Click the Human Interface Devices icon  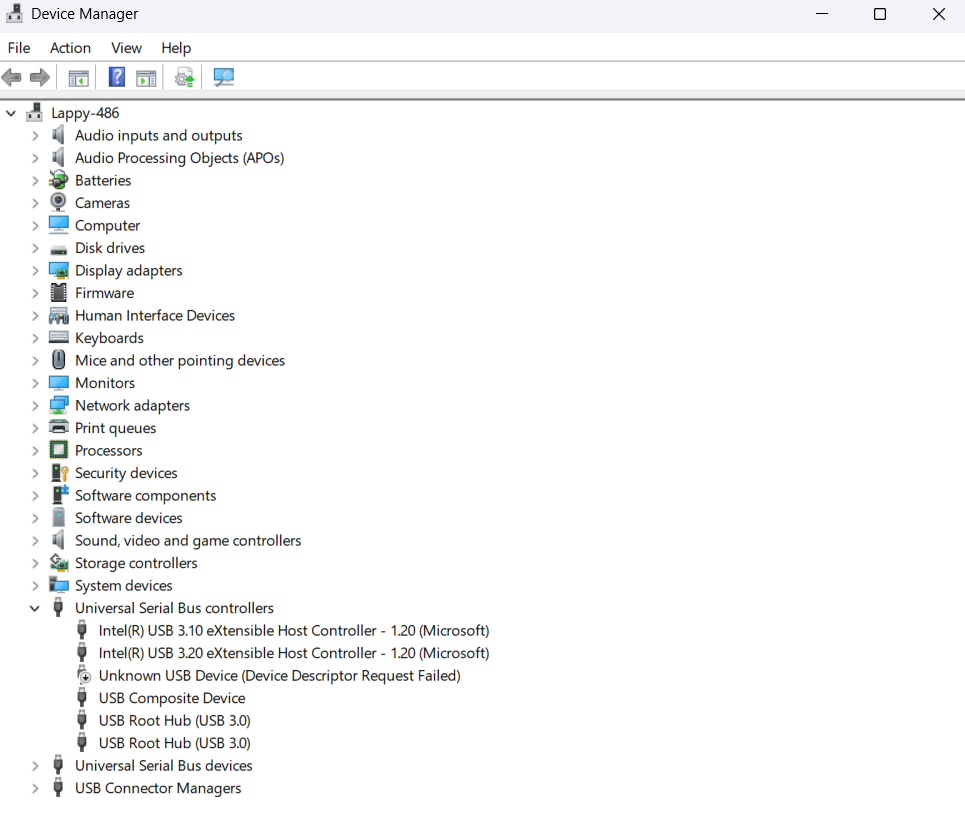pyautogui.click(x=58, y=316)
